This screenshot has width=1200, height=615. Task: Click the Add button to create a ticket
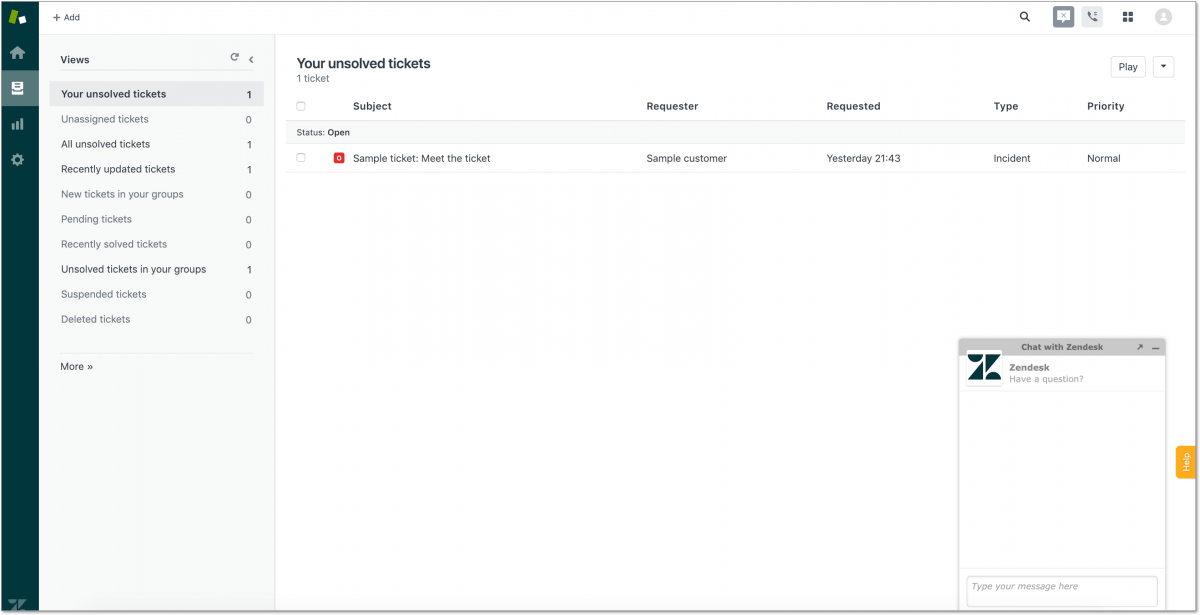pos(65,17)
